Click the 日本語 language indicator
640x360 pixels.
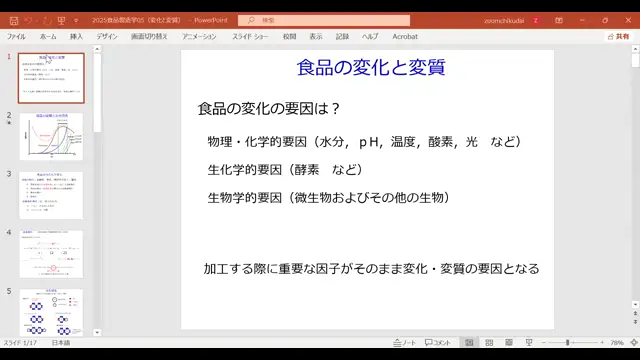tap(61, 343)
